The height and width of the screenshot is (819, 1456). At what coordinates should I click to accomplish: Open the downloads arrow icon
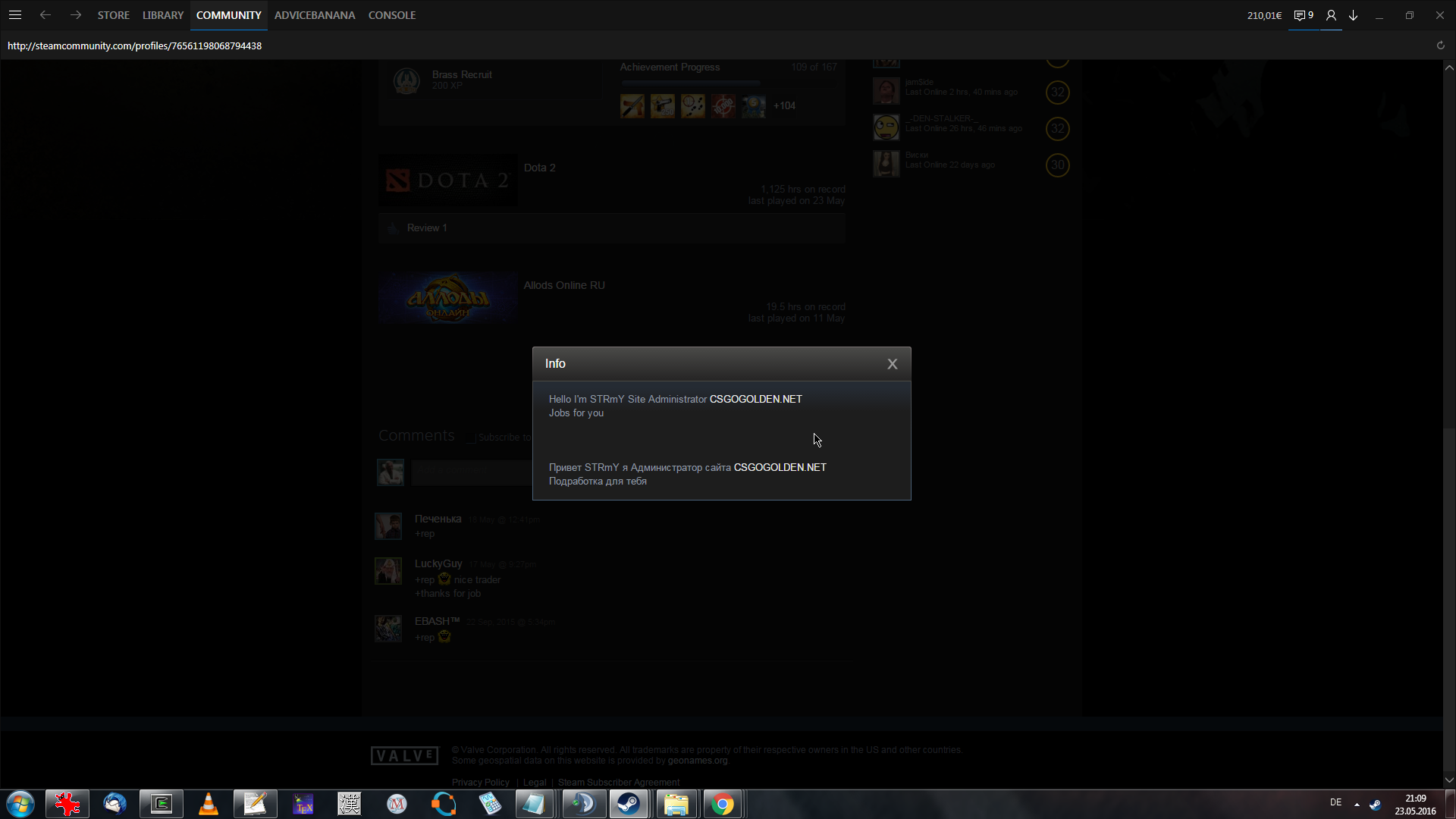(x=1353, y=15)
